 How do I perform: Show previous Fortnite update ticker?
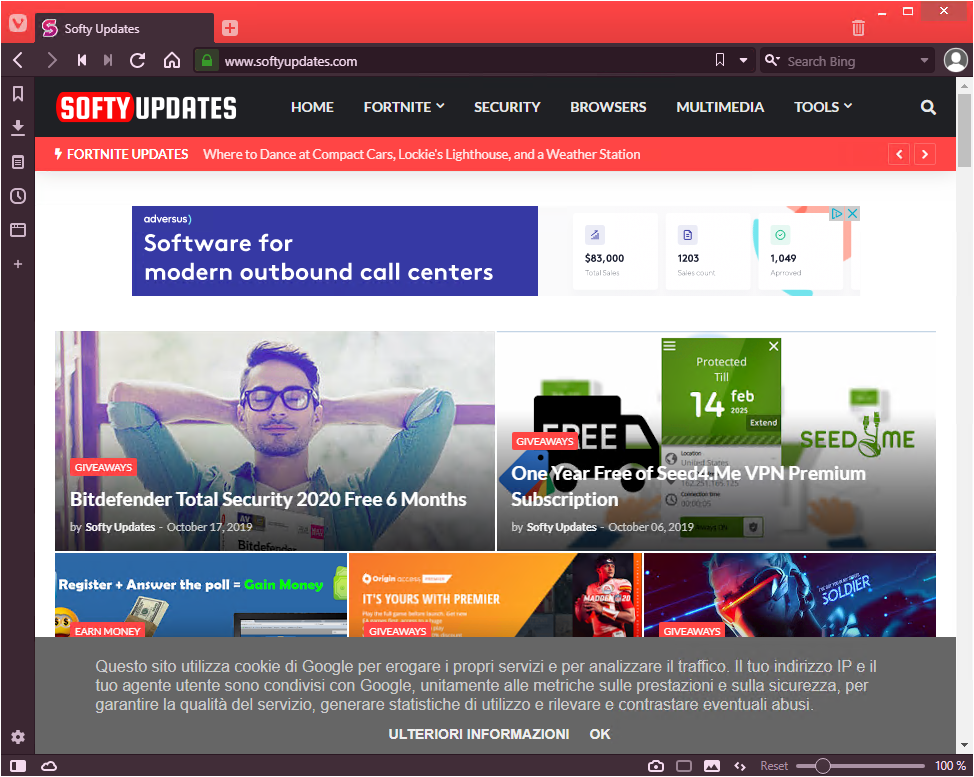899,154
